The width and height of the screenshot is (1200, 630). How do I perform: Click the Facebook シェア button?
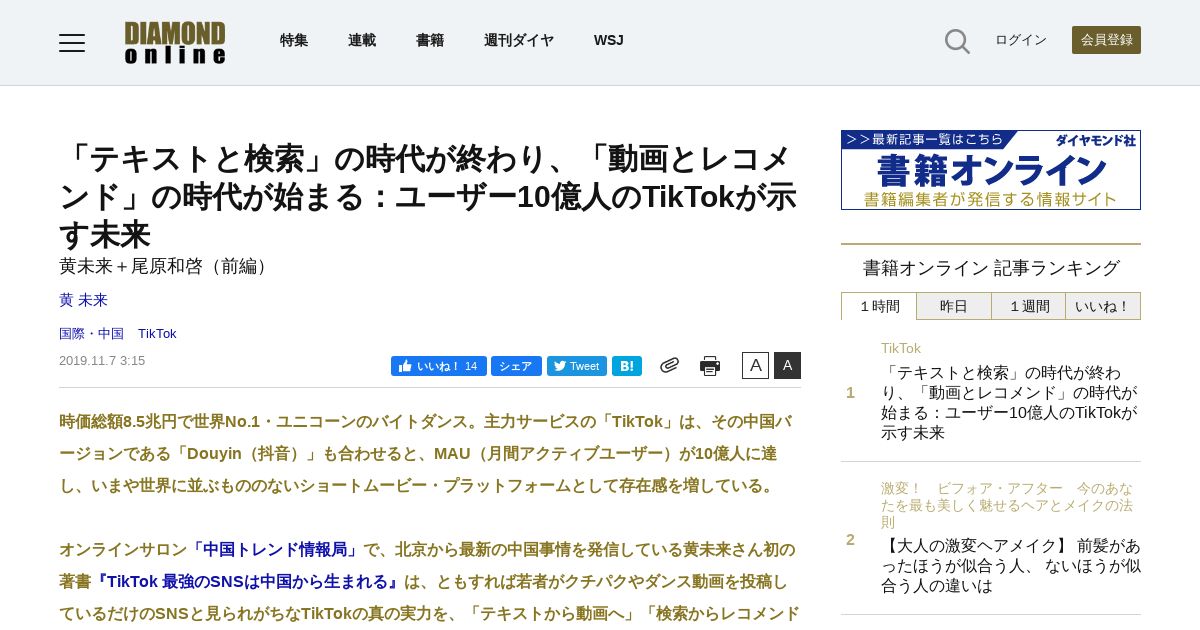click(x=516, y=366)
